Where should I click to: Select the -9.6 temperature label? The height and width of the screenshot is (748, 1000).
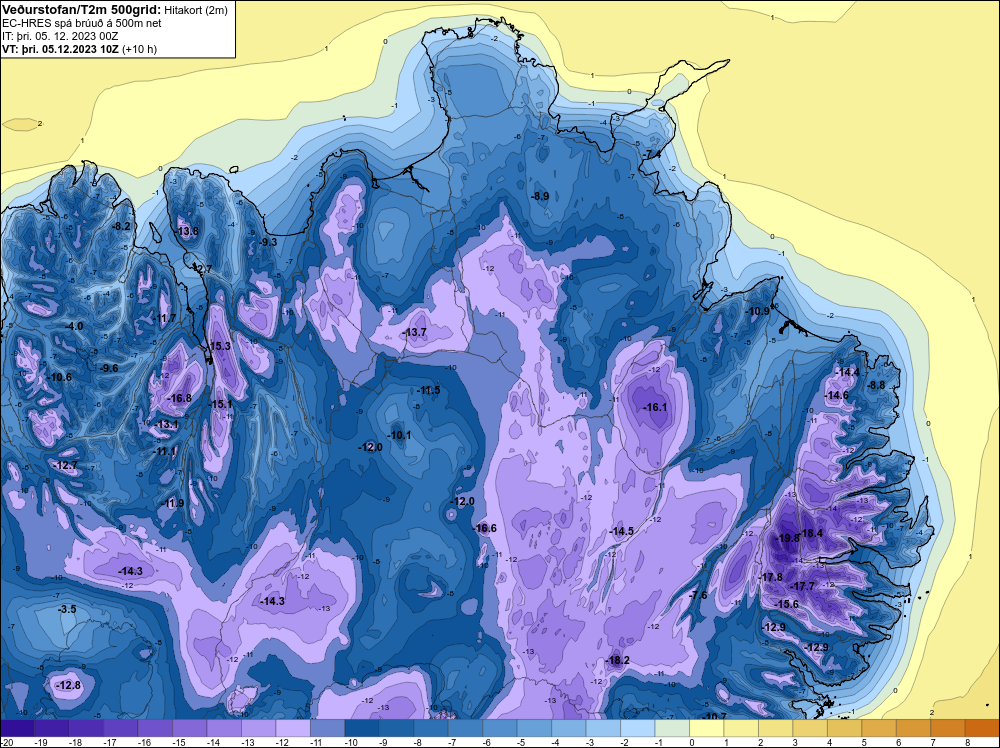(108, 368)
